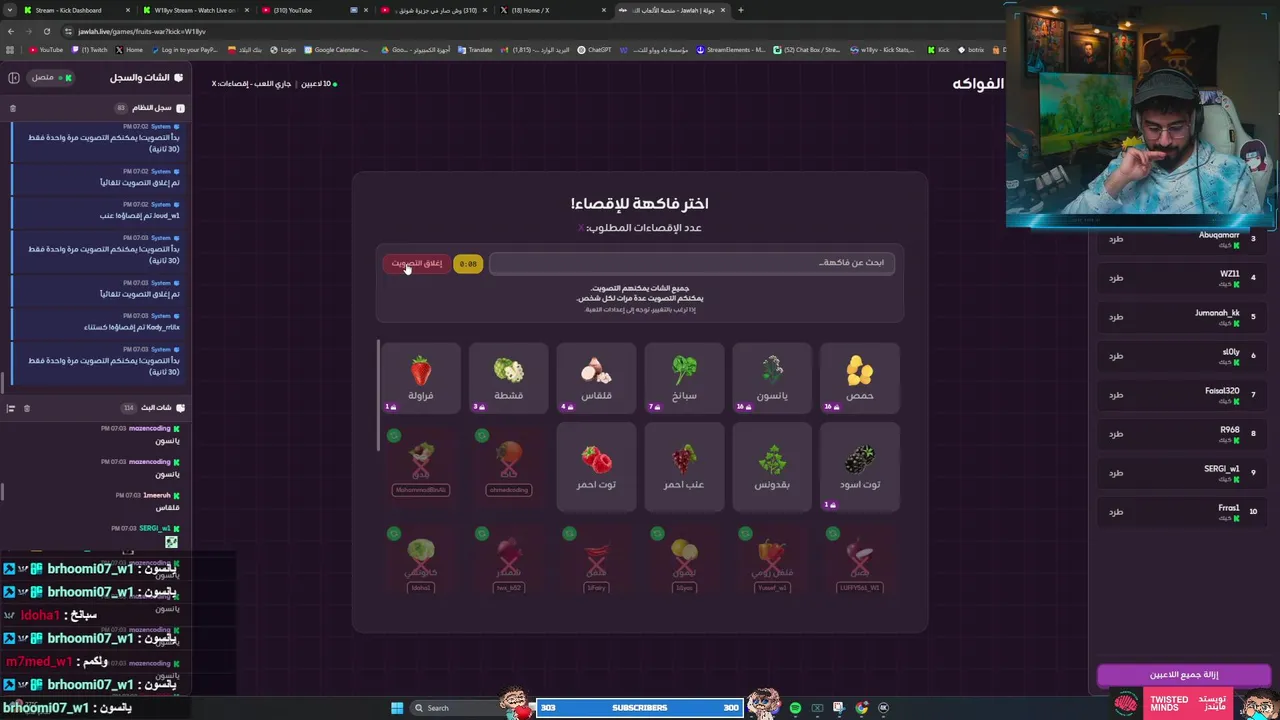Click the close voting (إغلاق التصويت) button
Image resolution: width=1280 pixels, height=720 pixels.
(416, 263)
